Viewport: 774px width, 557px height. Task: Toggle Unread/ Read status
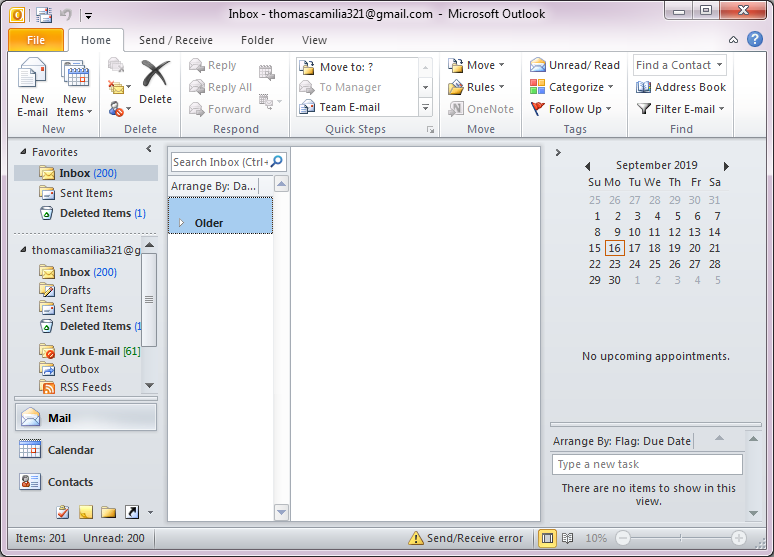pos(575,65)
